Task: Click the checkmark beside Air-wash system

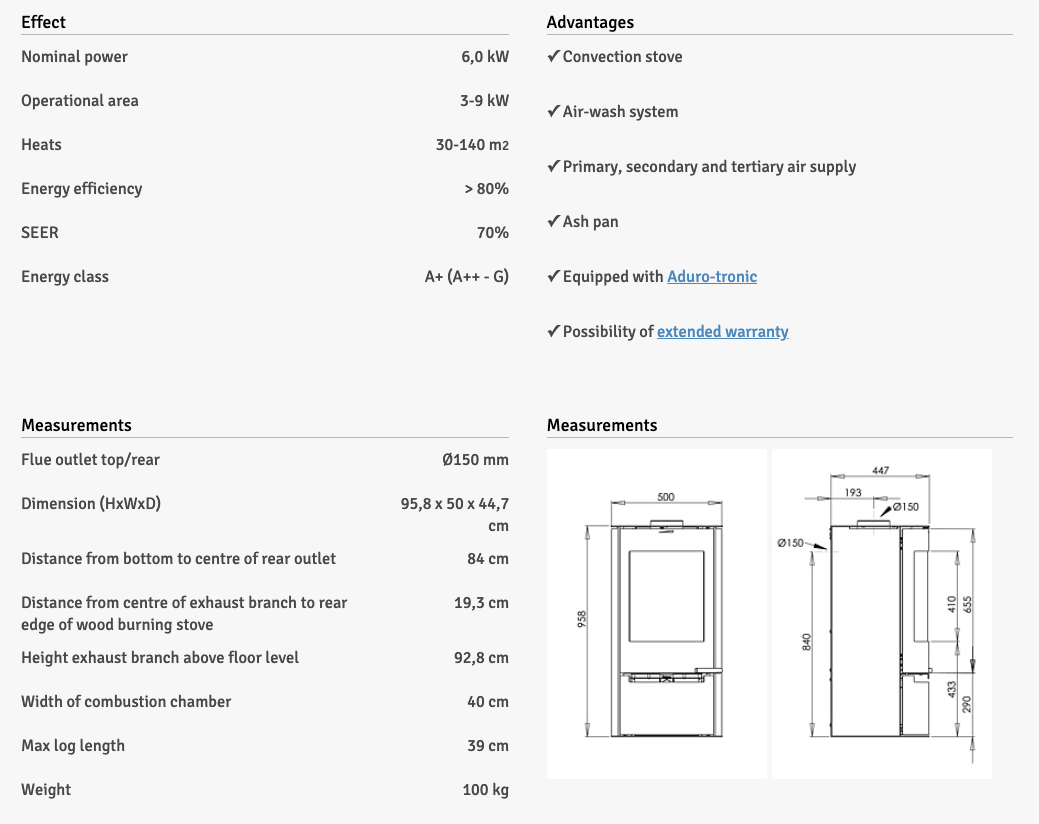Action: click(x=553, y=112)
